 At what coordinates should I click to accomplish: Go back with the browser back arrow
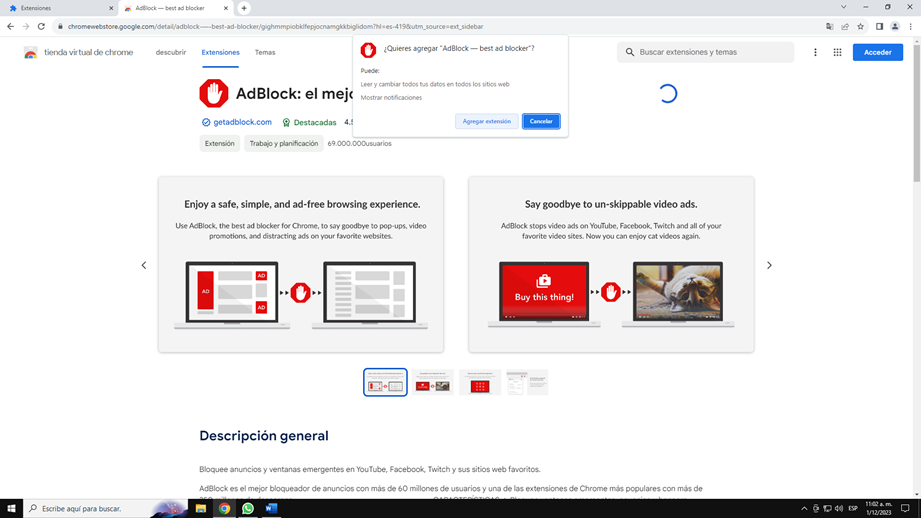pyautogui.click(x=10, y=26)
